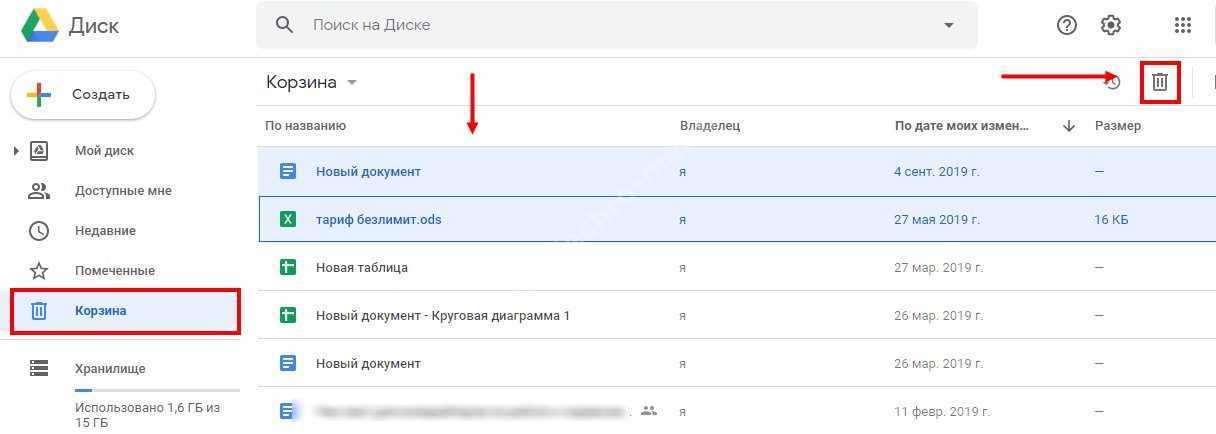Click size value '16 КБ'
The height and width of the screenshot is (434, 1216).
click(1111, 219)
